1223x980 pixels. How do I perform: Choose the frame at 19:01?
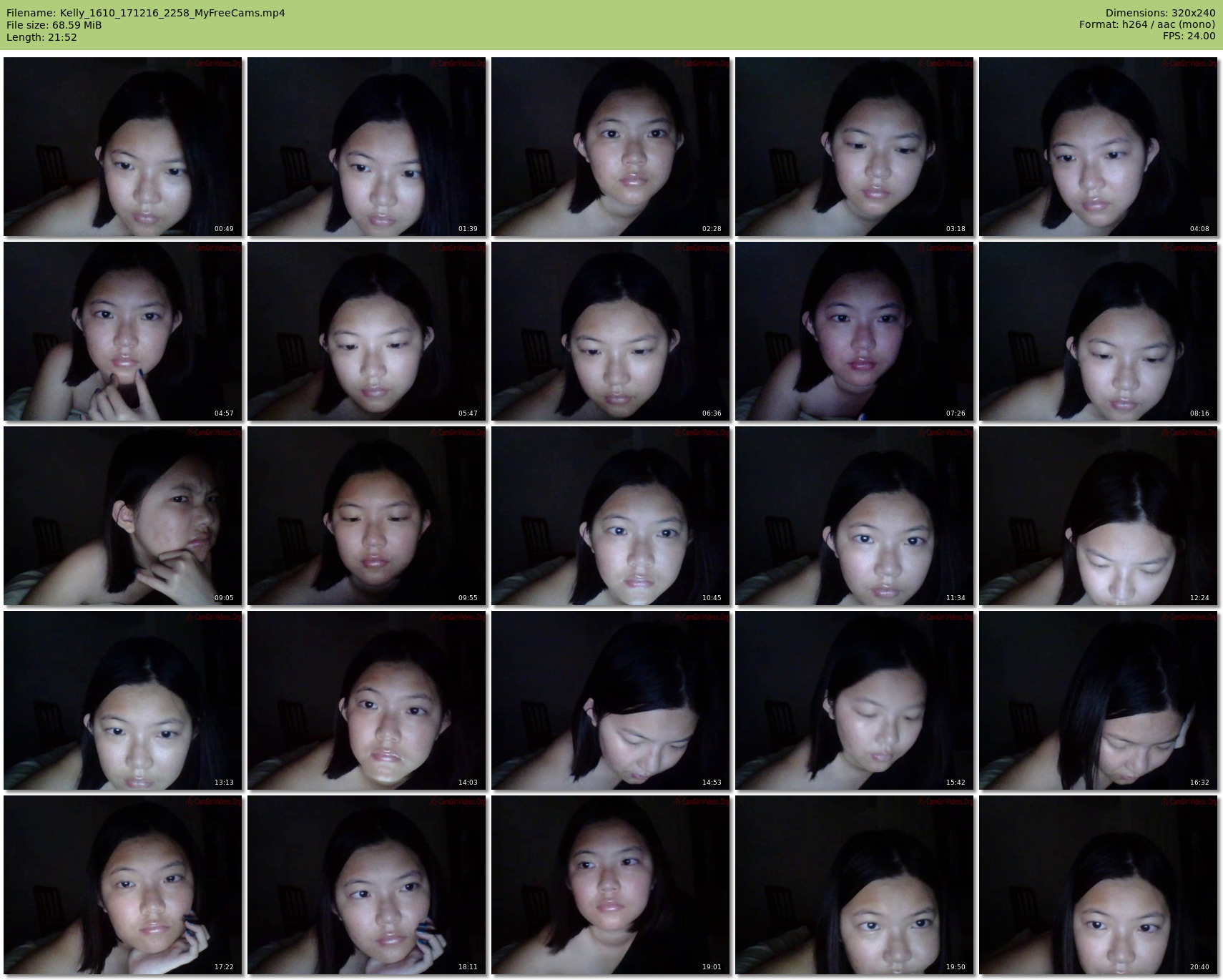click(611, 885)
